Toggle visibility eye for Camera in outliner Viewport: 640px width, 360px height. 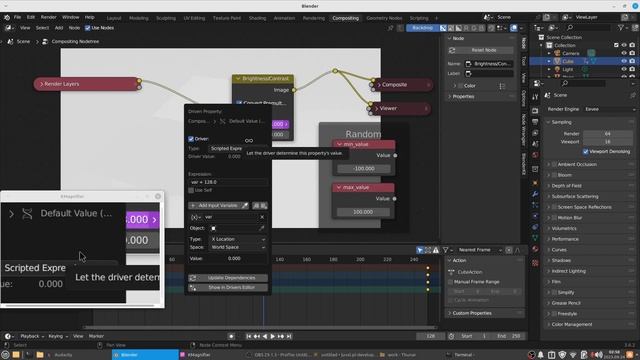pos(624,53)
